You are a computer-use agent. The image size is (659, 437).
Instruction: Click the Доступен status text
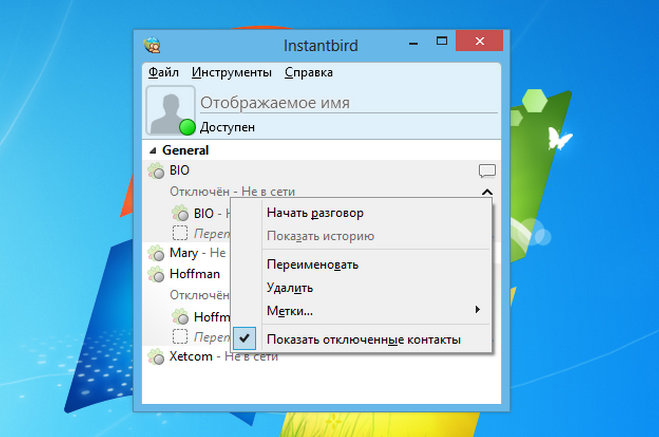point(227,127)
